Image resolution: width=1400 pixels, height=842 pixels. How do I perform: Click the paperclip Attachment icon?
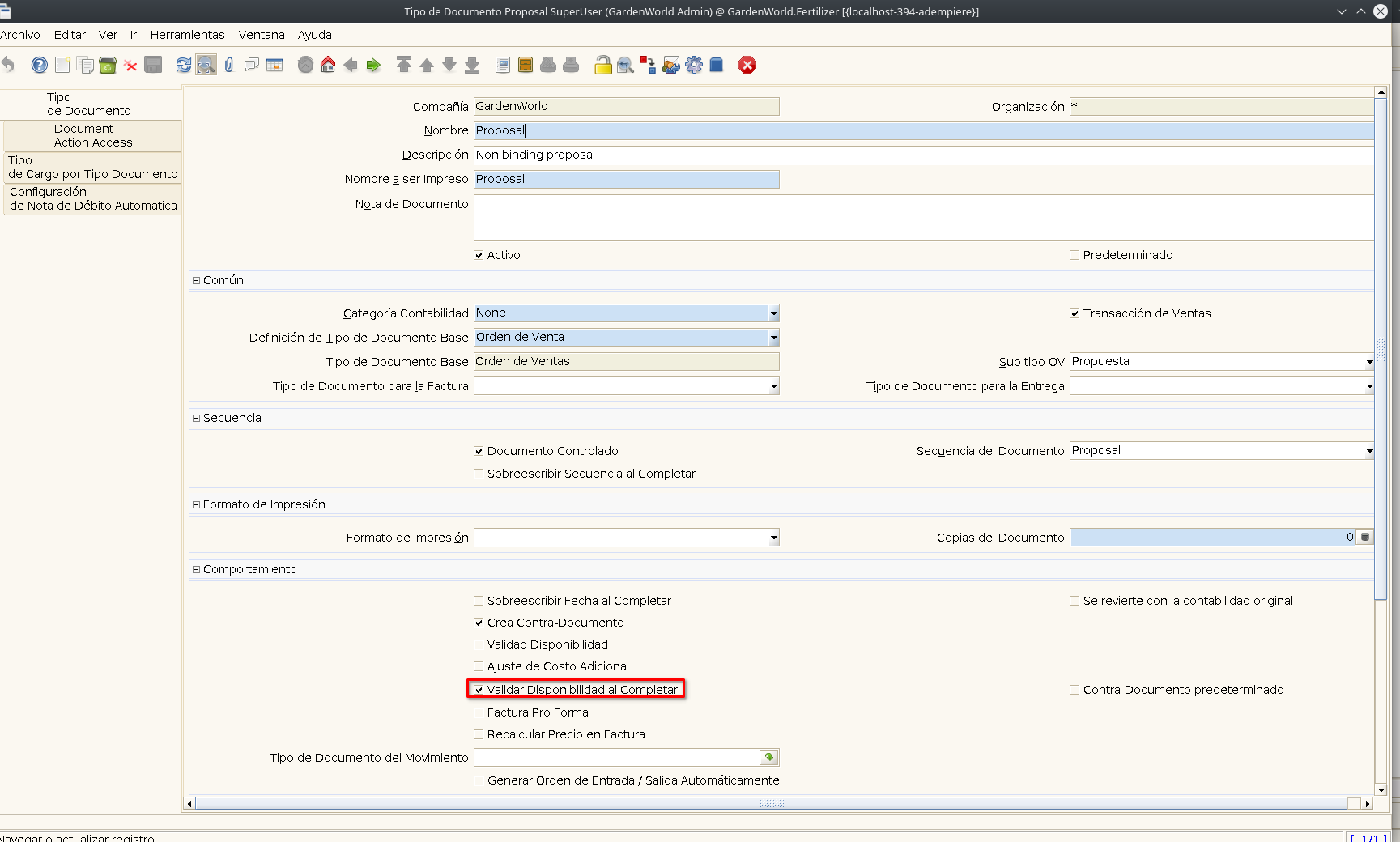click(229, 65)
